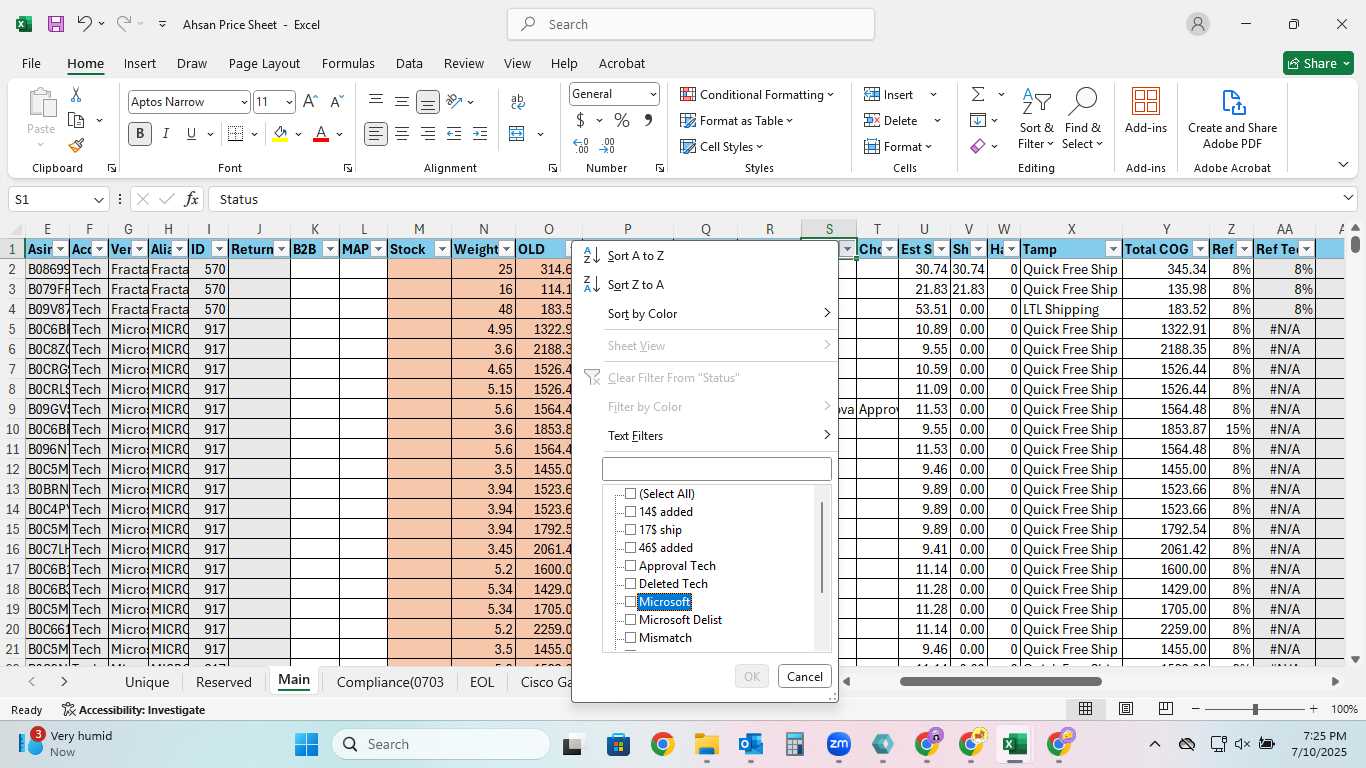Select the Cut scissors icon
This screenshot has height=768, width=1366.
pyautogui.click(x=76, y=95)
